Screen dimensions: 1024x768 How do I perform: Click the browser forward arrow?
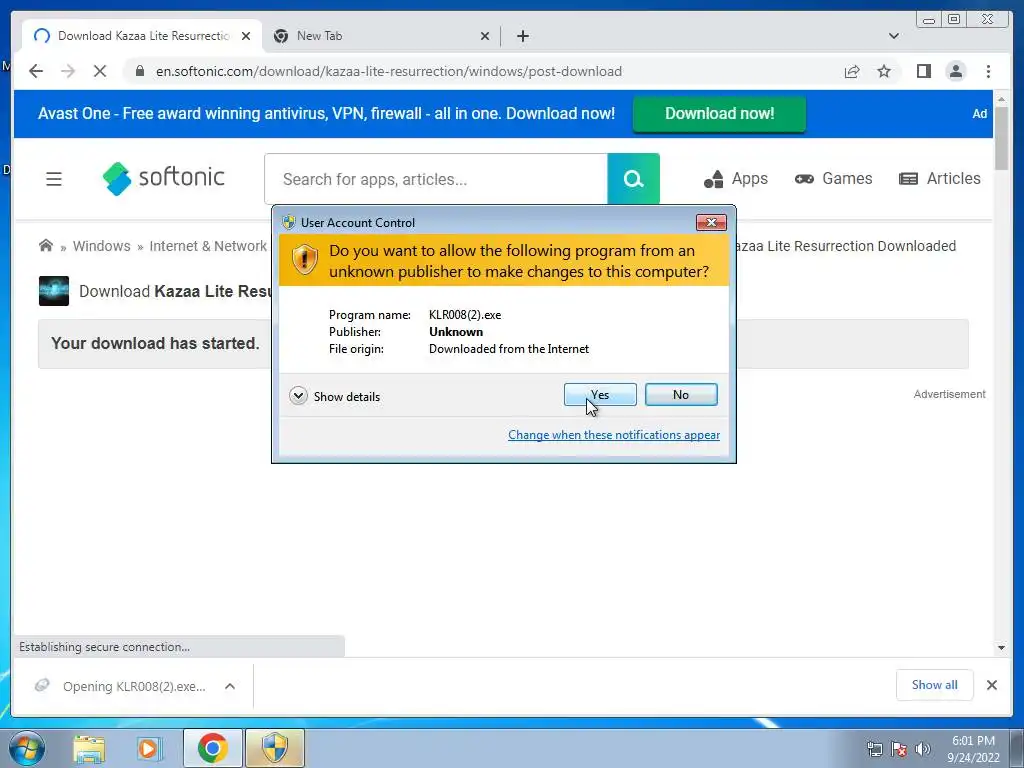68,71
